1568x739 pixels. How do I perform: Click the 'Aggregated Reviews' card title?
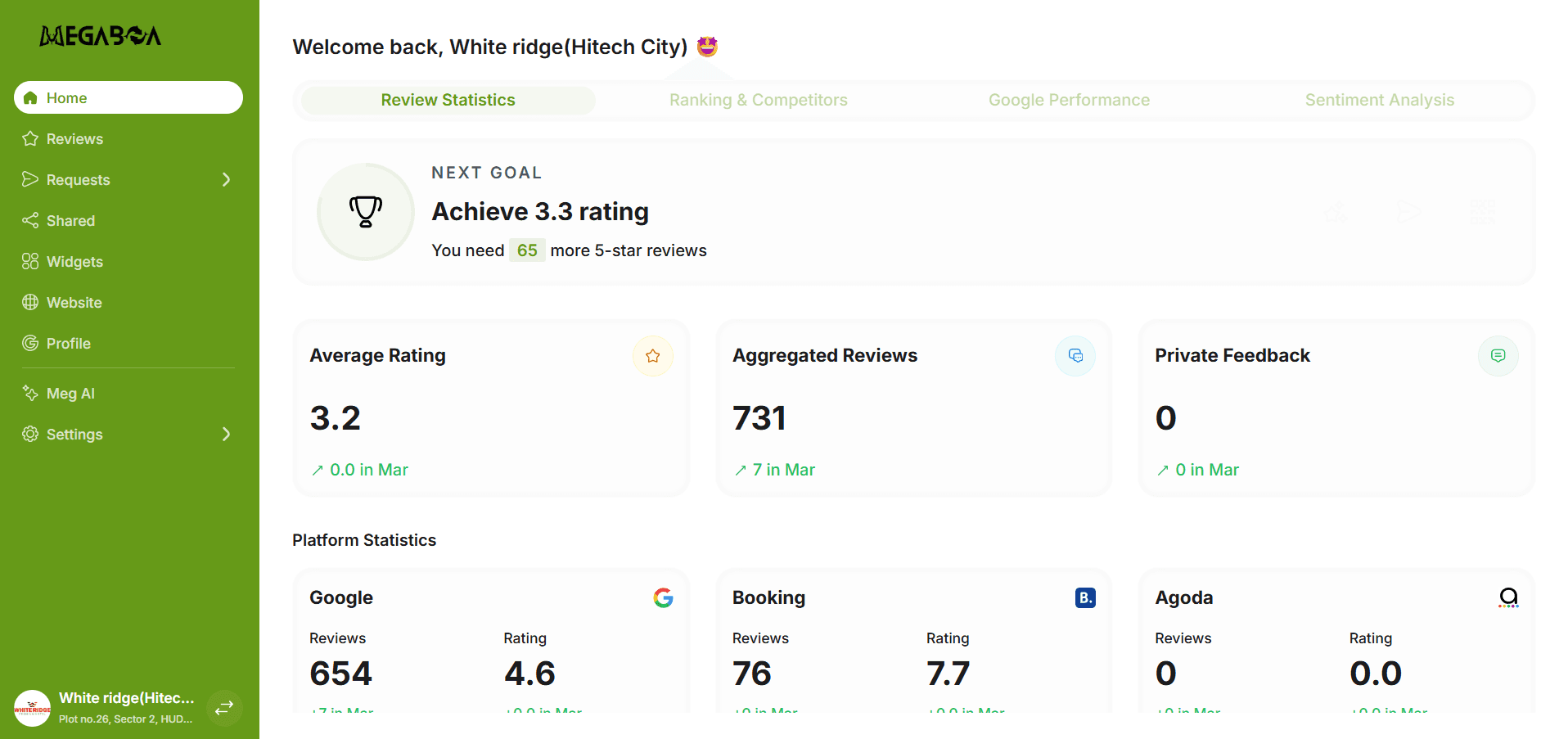pyautogui.click(x=825, y=355)
